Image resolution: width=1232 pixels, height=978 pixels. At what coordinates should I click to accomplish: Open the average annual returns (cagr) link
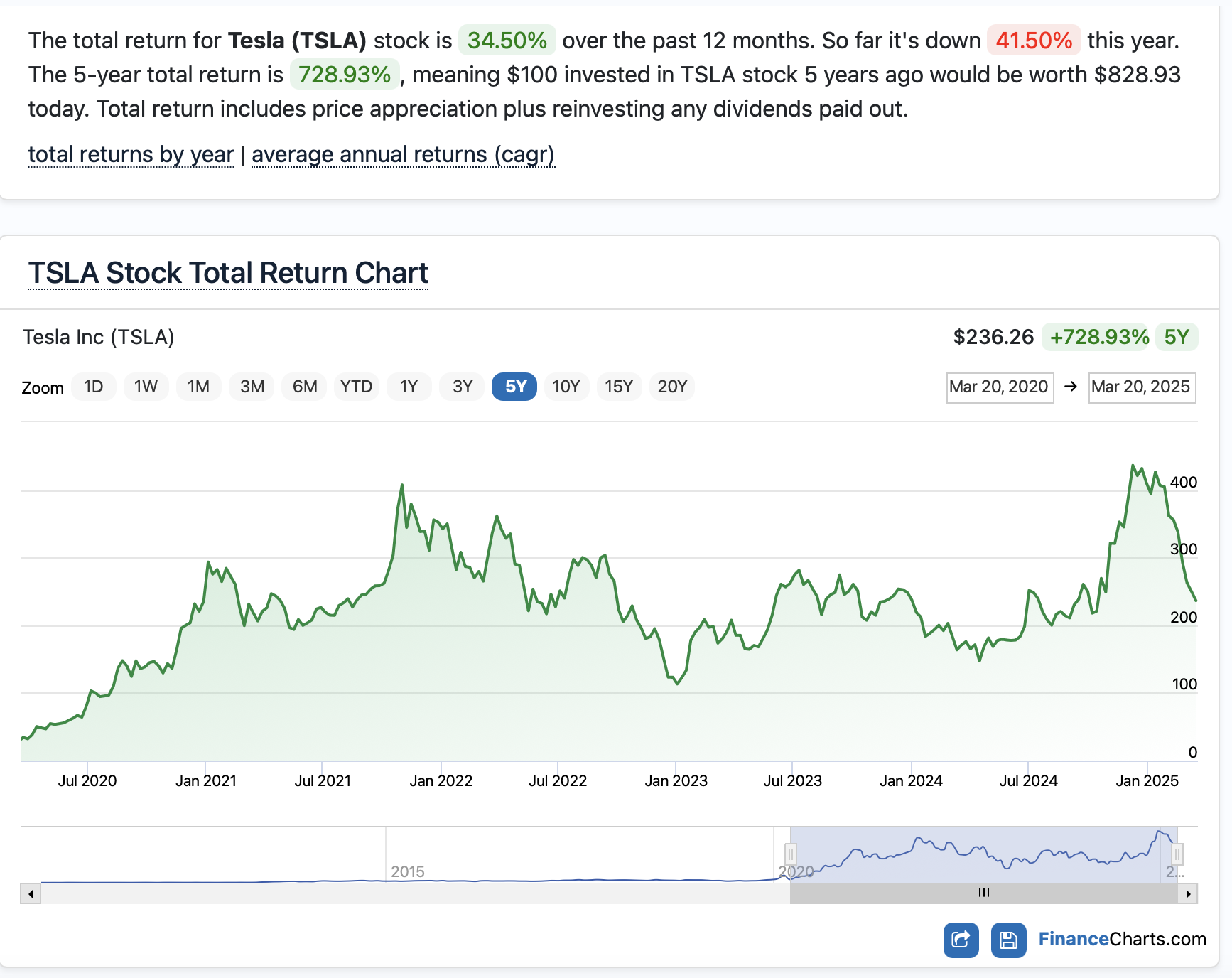click(x=403, y=154)
